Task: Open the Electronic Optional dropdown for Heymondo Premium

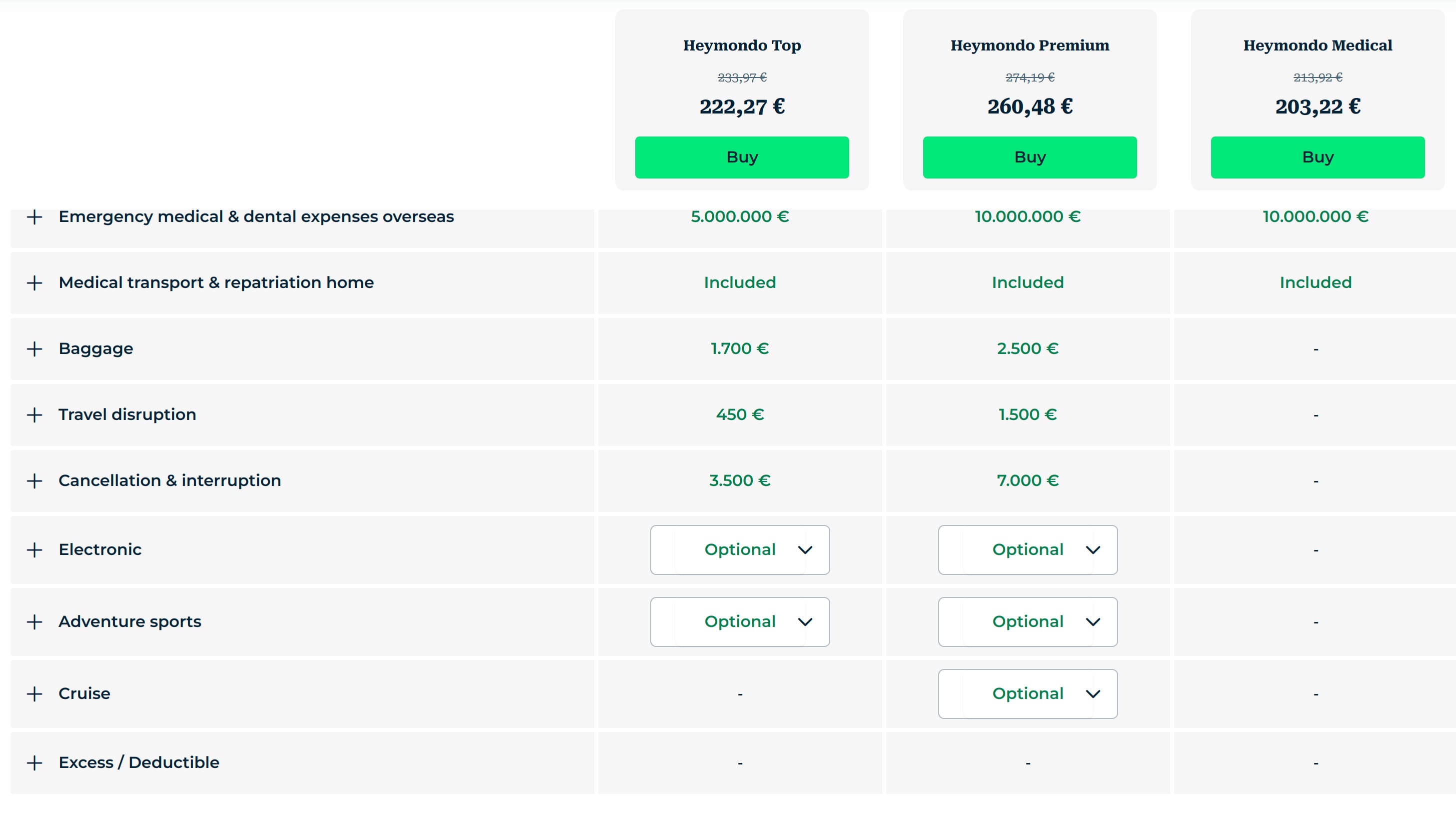Action: tap(1028, 549)
